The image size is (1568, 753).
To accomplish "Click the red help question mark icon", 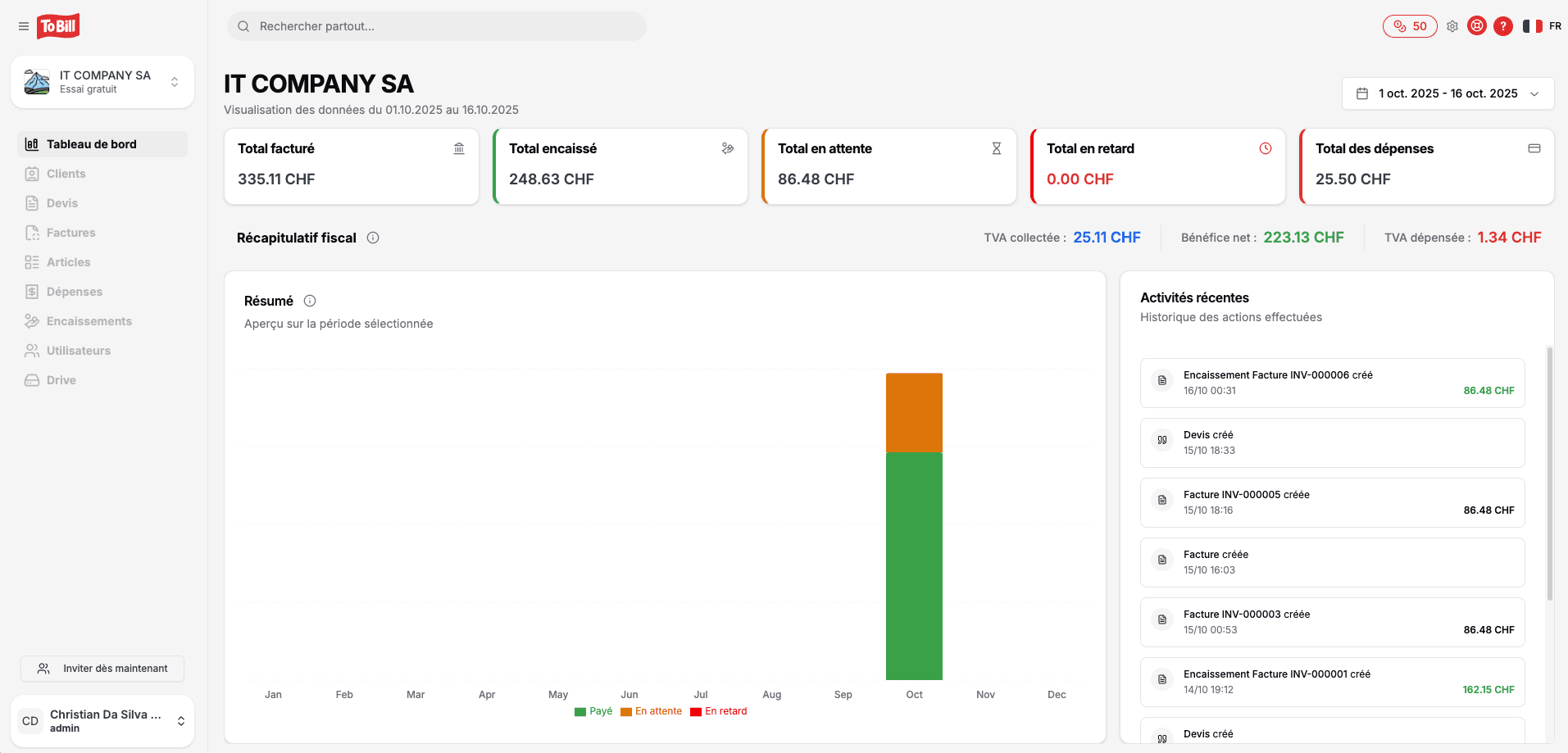I will click(x=1503, y=26).
